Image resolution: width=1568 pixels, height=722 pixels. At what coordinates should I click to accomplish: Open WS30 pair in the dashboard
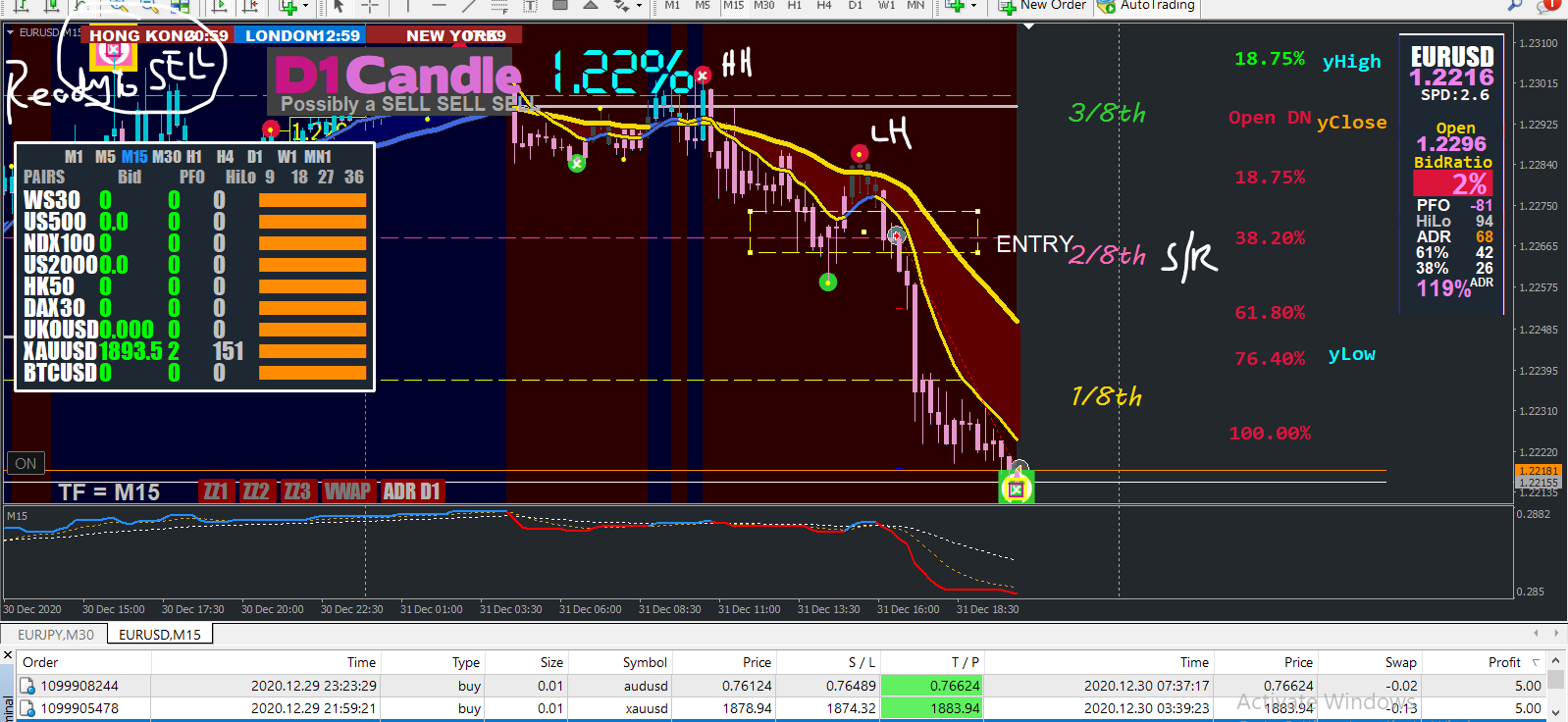click(52, 200)
